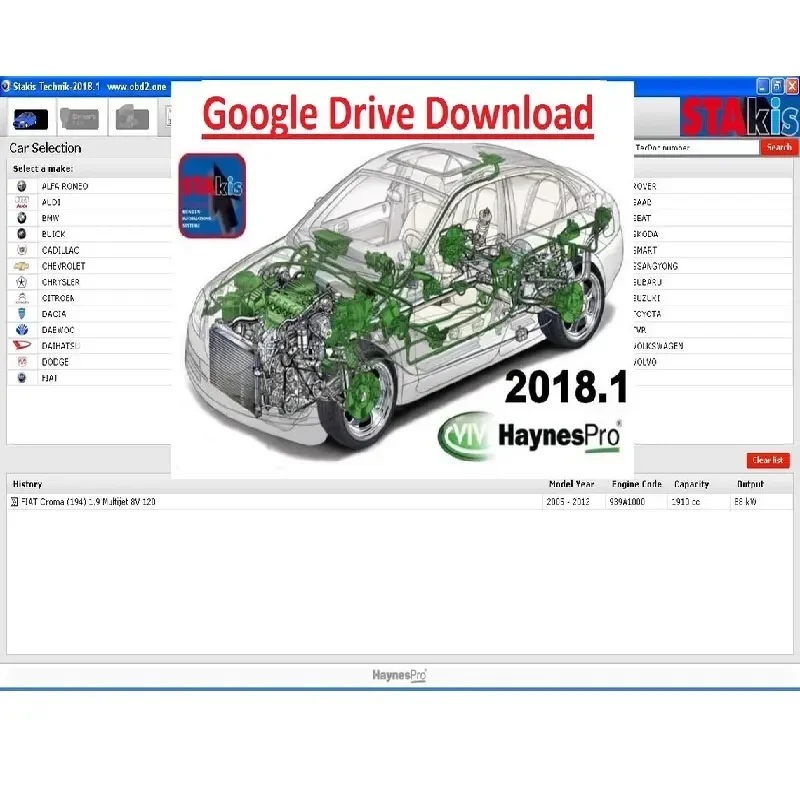The image size is (800, 800).
Task: Select BMW make
Action: coord(50,218)
